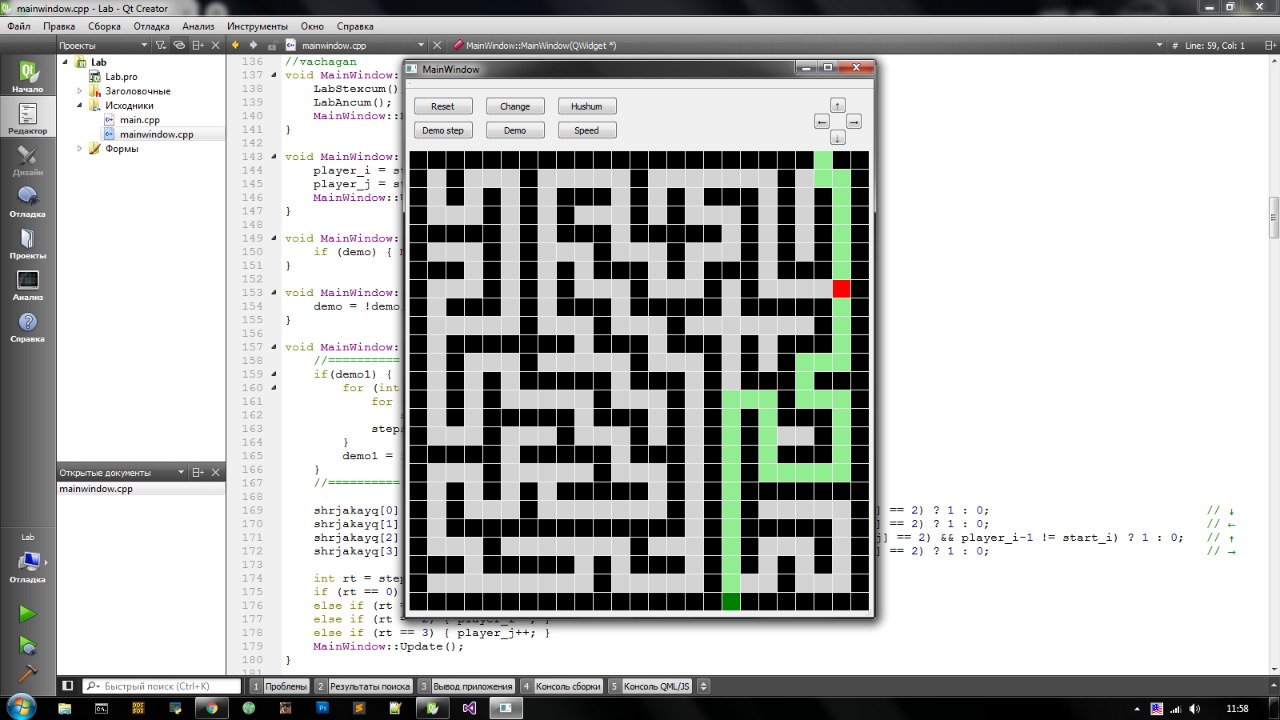Toggle the sidebar visibility button
Screen dimensions: 1280x720
click(67, 686)
